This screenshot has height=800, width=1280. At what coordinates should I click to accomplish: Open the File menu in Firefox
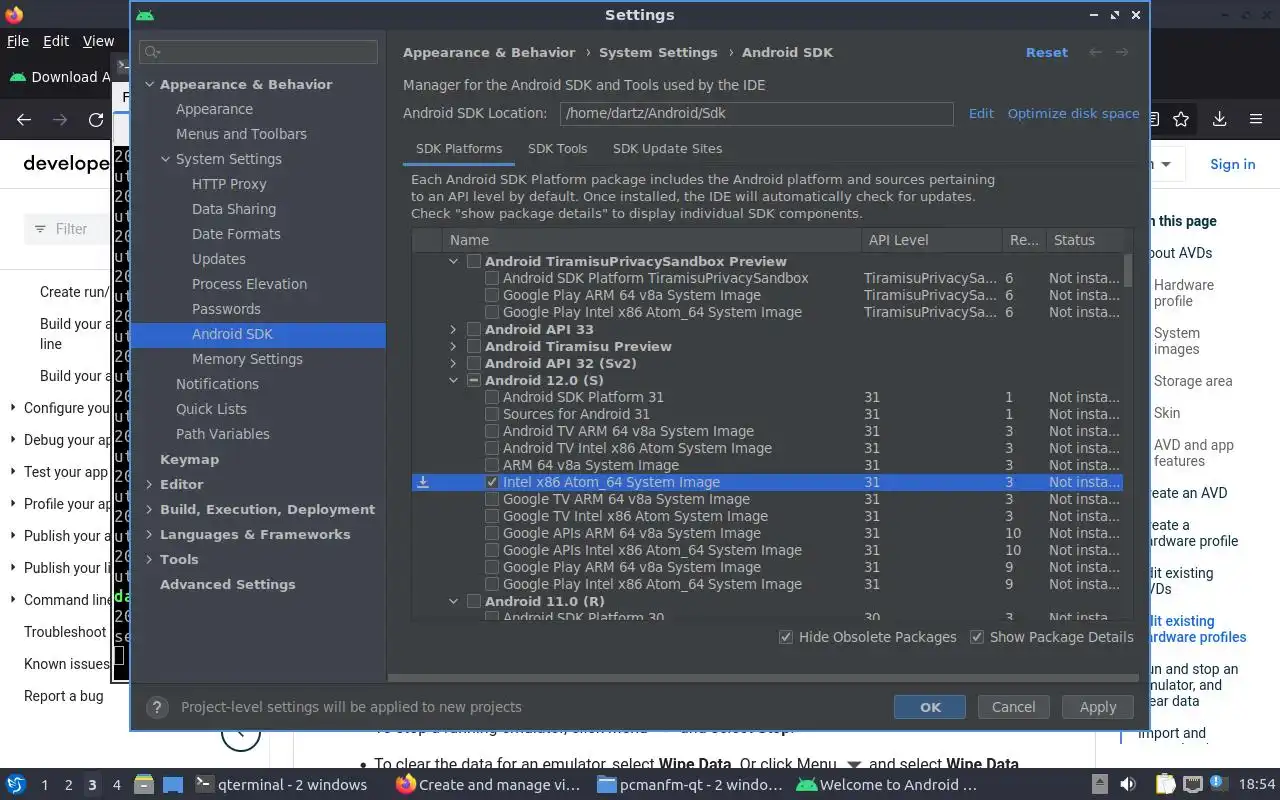tap(18, 41)
